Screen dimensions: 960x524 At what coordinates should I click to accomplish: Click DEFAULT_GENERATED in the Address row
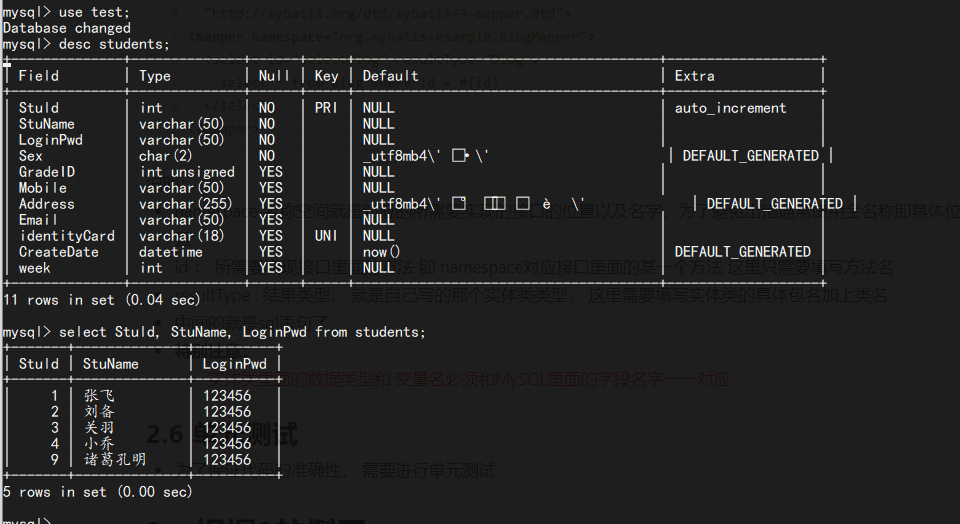pos(774,204)
